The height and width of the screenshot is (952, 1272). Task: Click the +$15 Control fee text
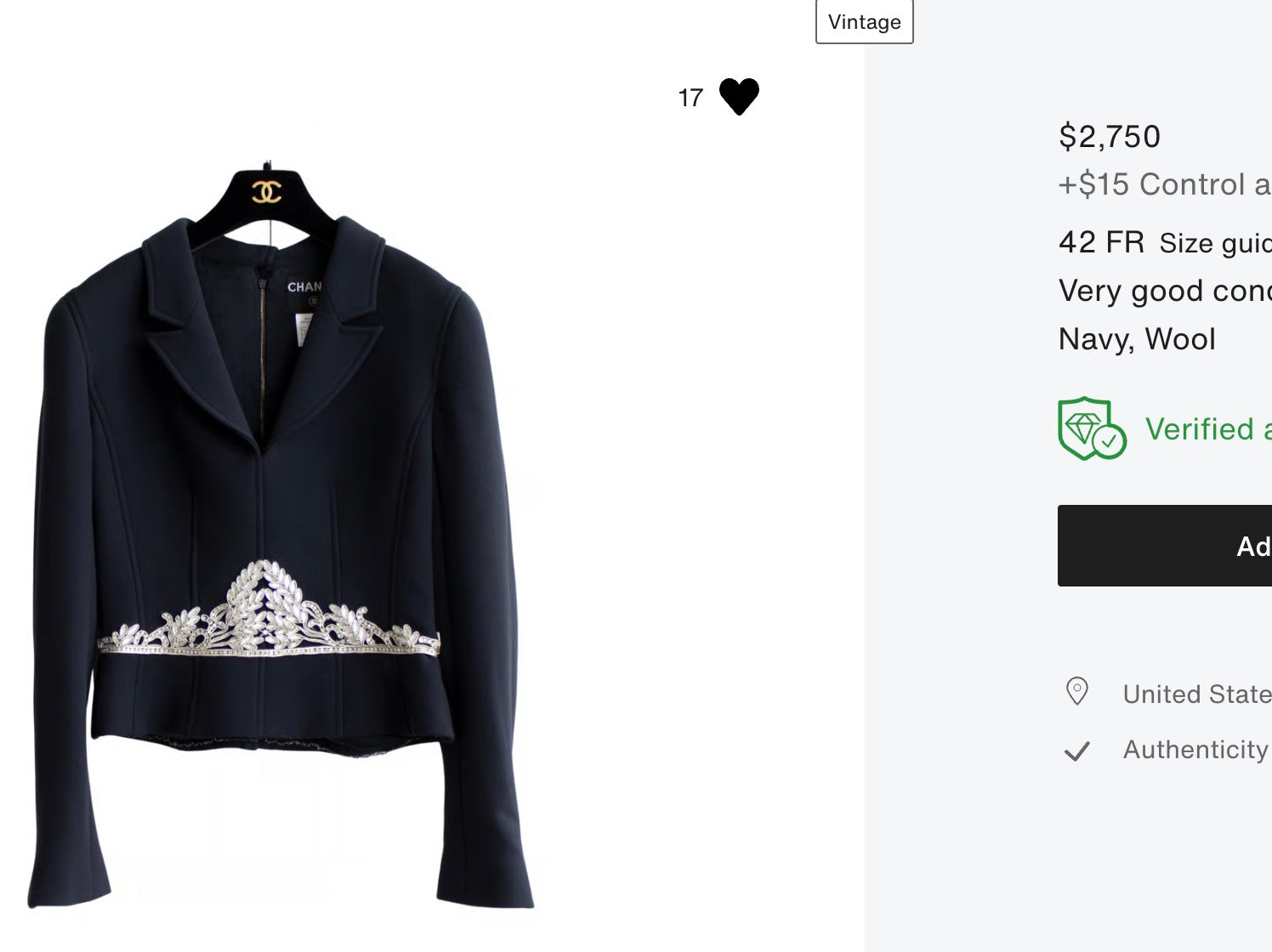tap(1165, 184)
